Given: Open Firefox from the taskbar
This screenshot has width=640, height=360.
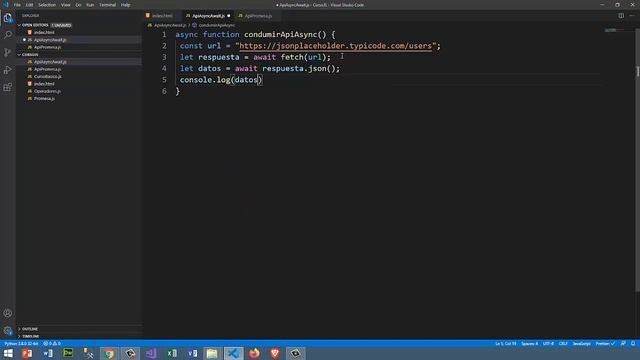Looking at the screenshot, I should (x=254, y=353).
